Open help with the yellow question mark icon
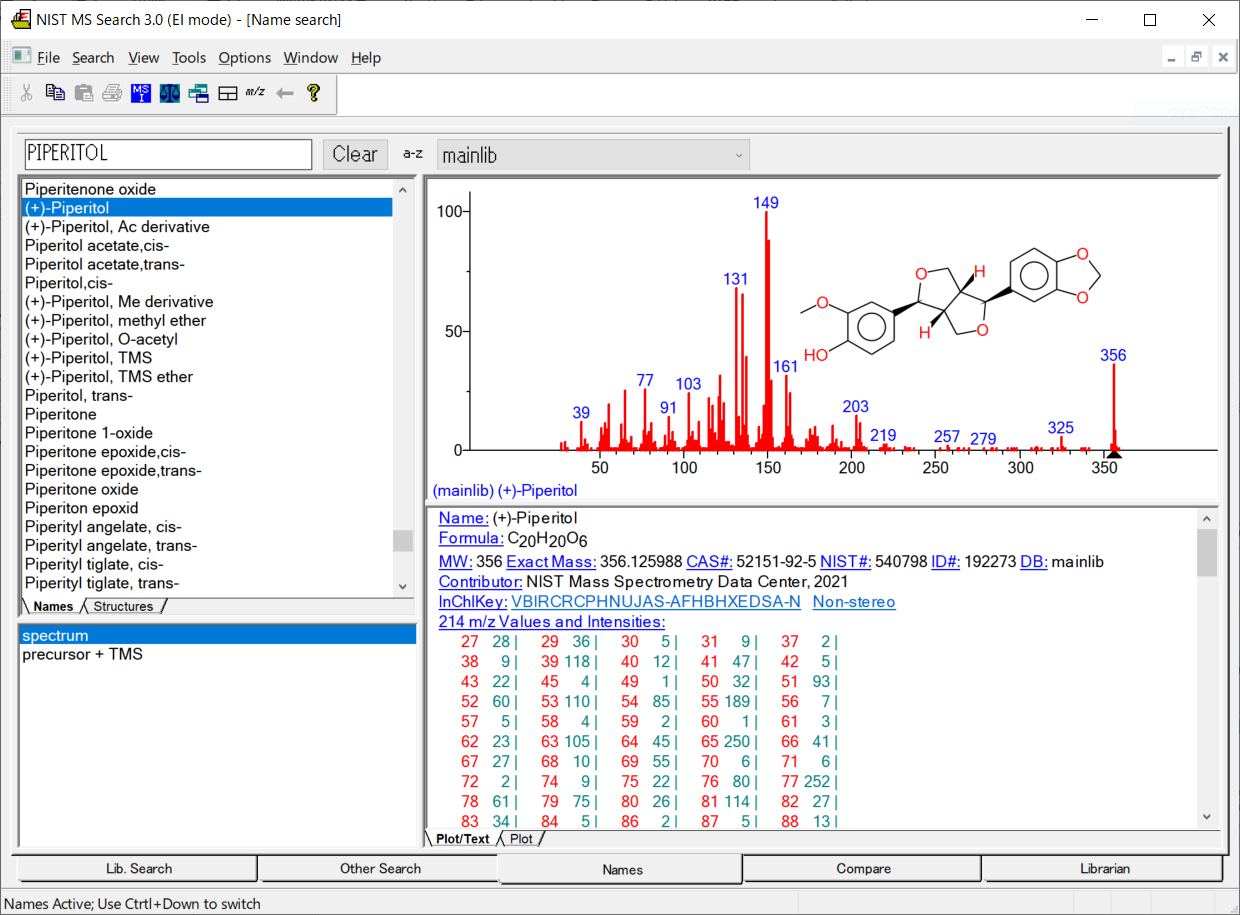 click(x=314, y=93)
